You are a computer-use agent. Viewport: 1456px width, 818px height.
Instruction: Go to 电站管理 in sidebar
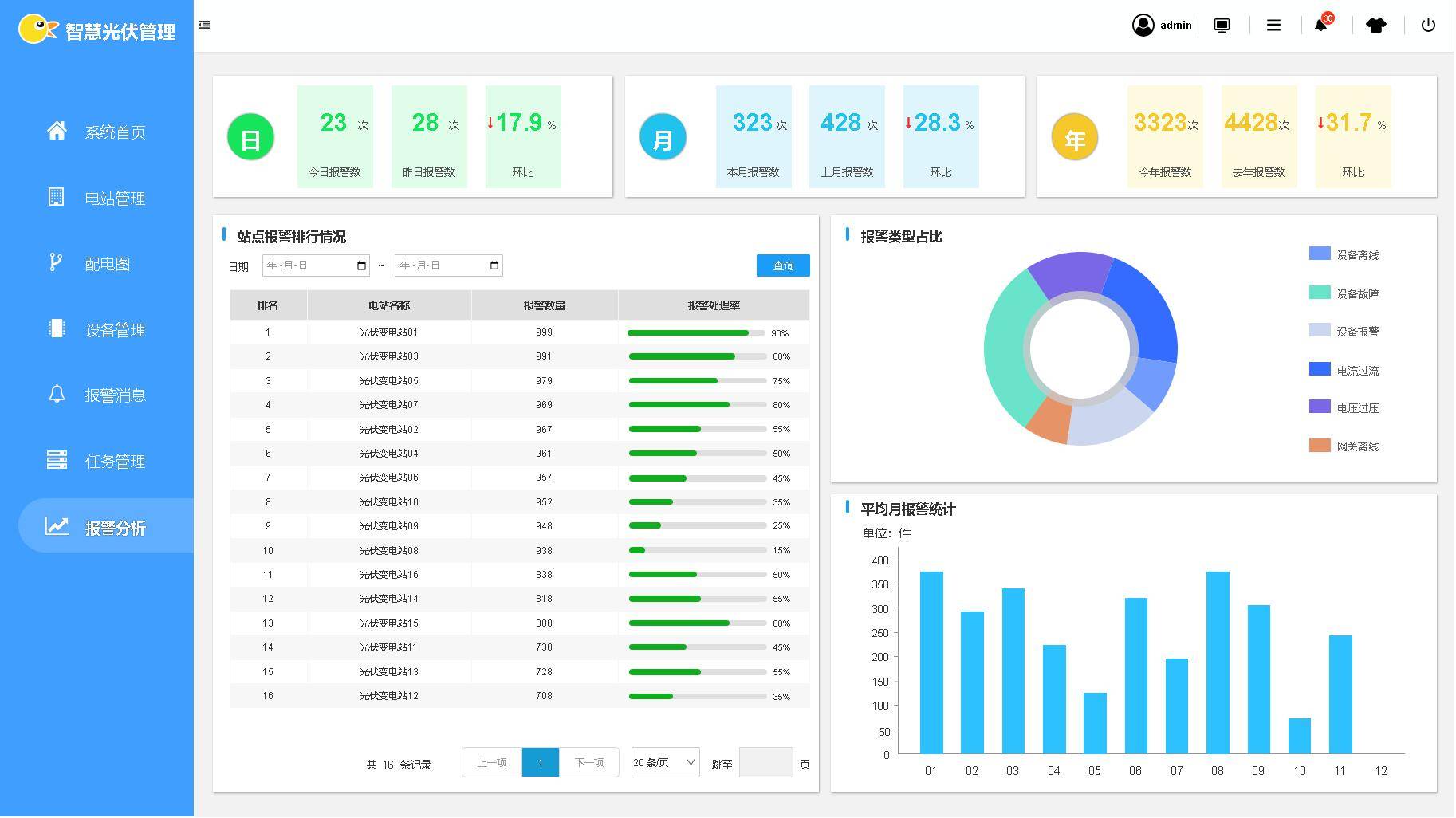tap(115, 199)
